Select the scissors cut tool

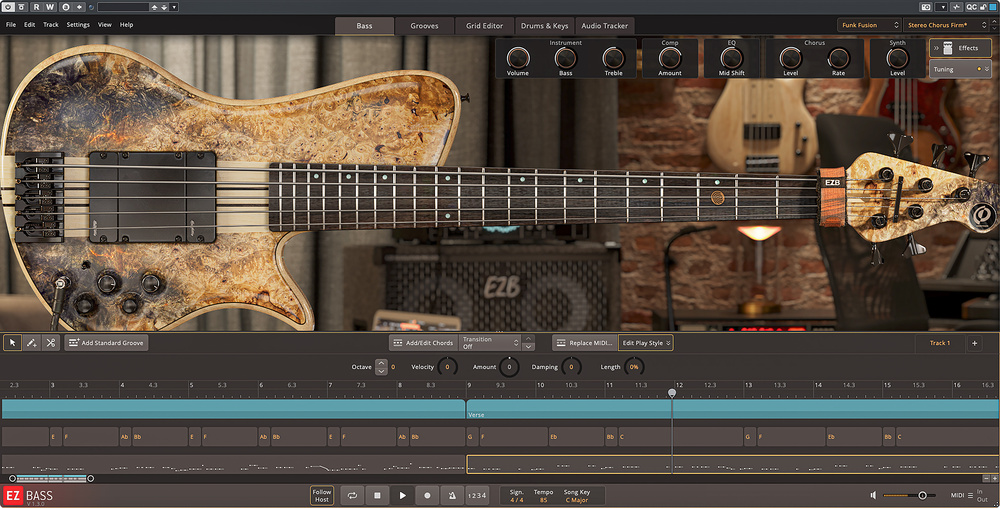tap(51, 343)
